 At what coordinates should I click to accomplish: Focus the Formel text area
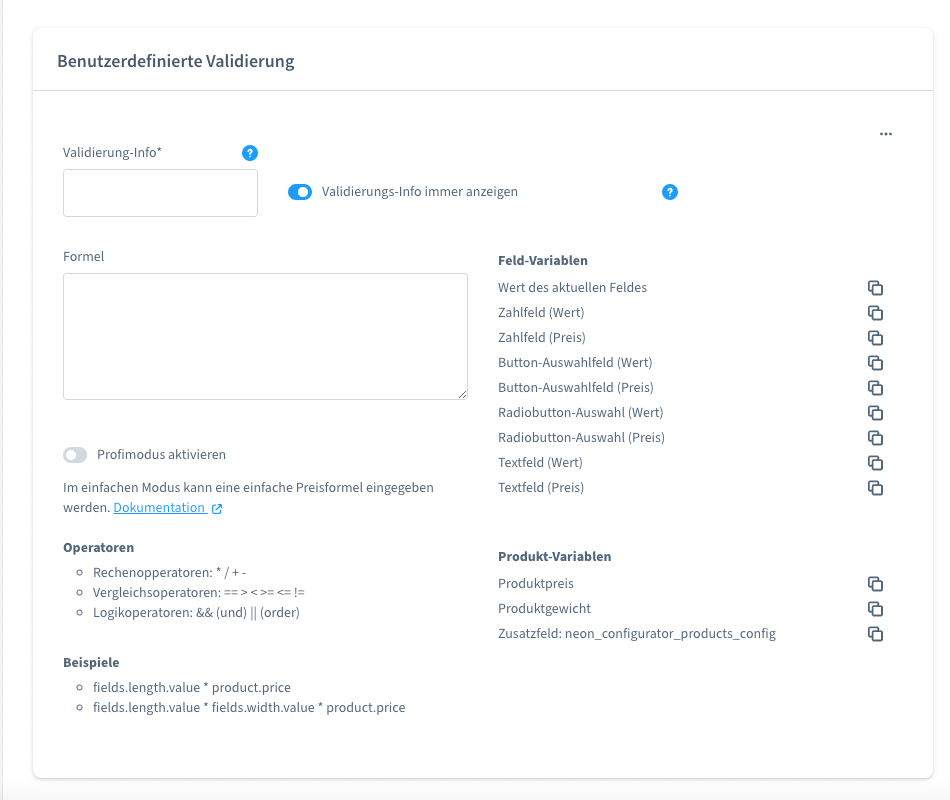(x=265, y=336)
